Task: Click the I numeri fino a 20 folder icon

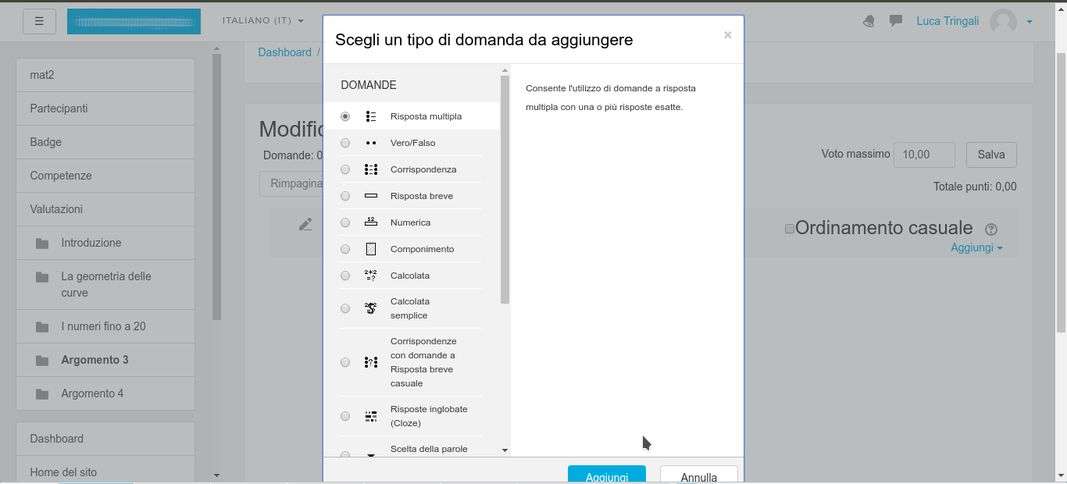Action: 42,327
